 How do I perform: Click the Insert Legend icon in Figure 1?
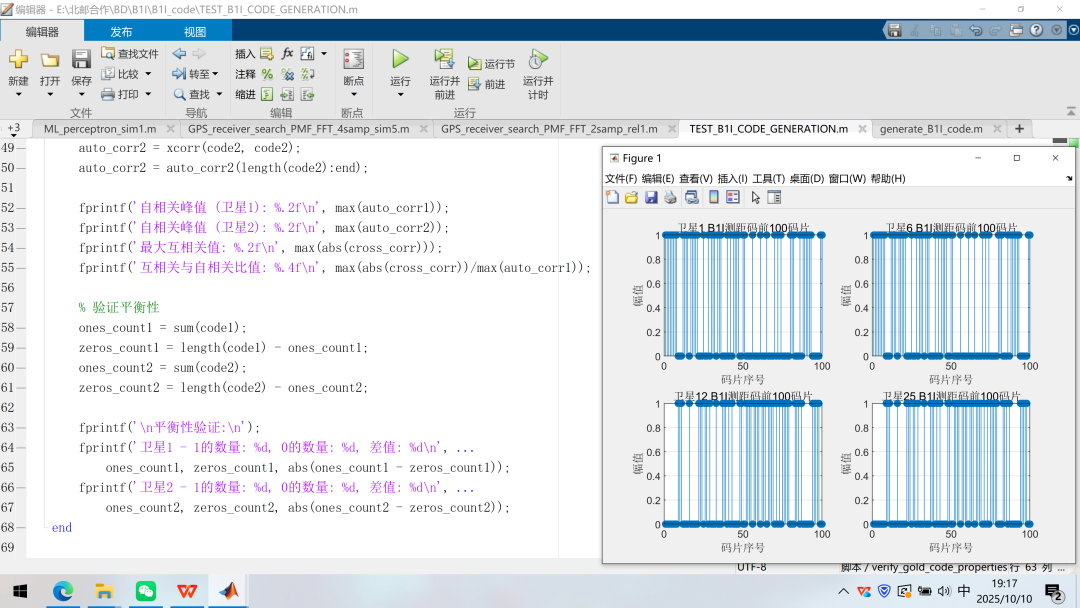(732, 197)
